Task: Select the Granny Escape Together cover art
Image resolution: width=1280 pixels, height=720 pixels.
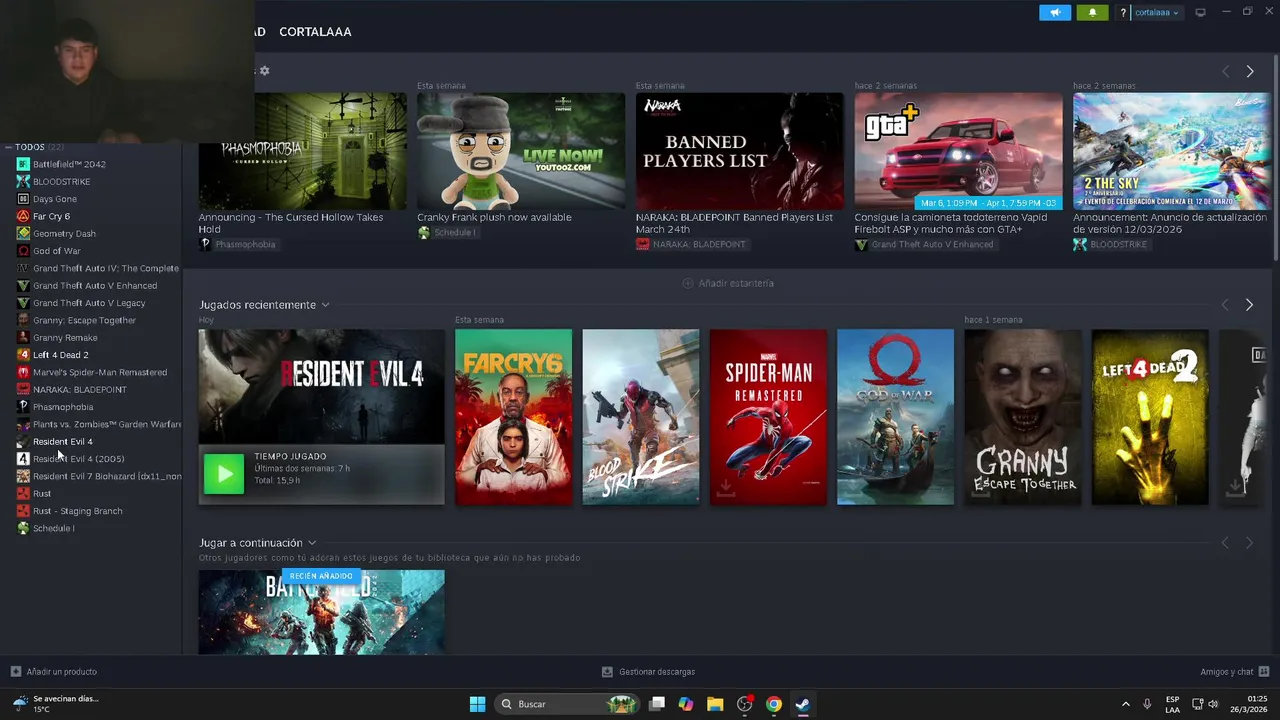Action: 1022,417
